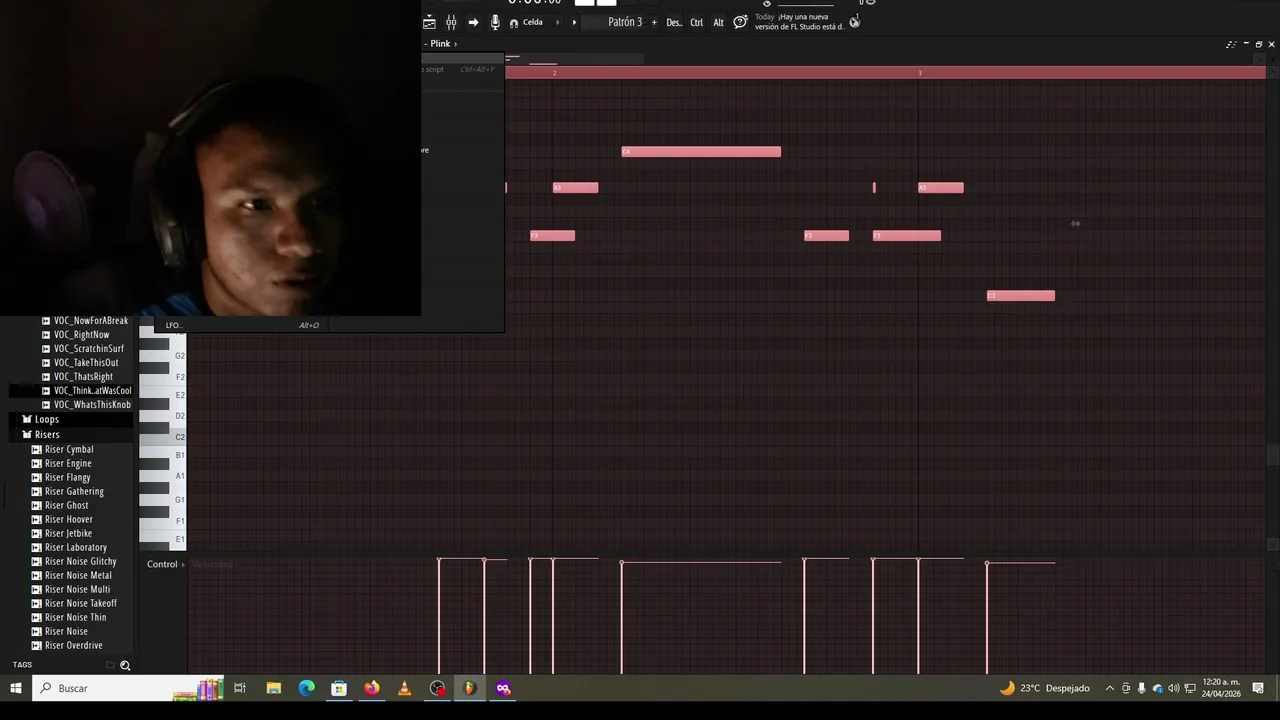Select the lowest note near bar 3

(x=1021, y=296)
